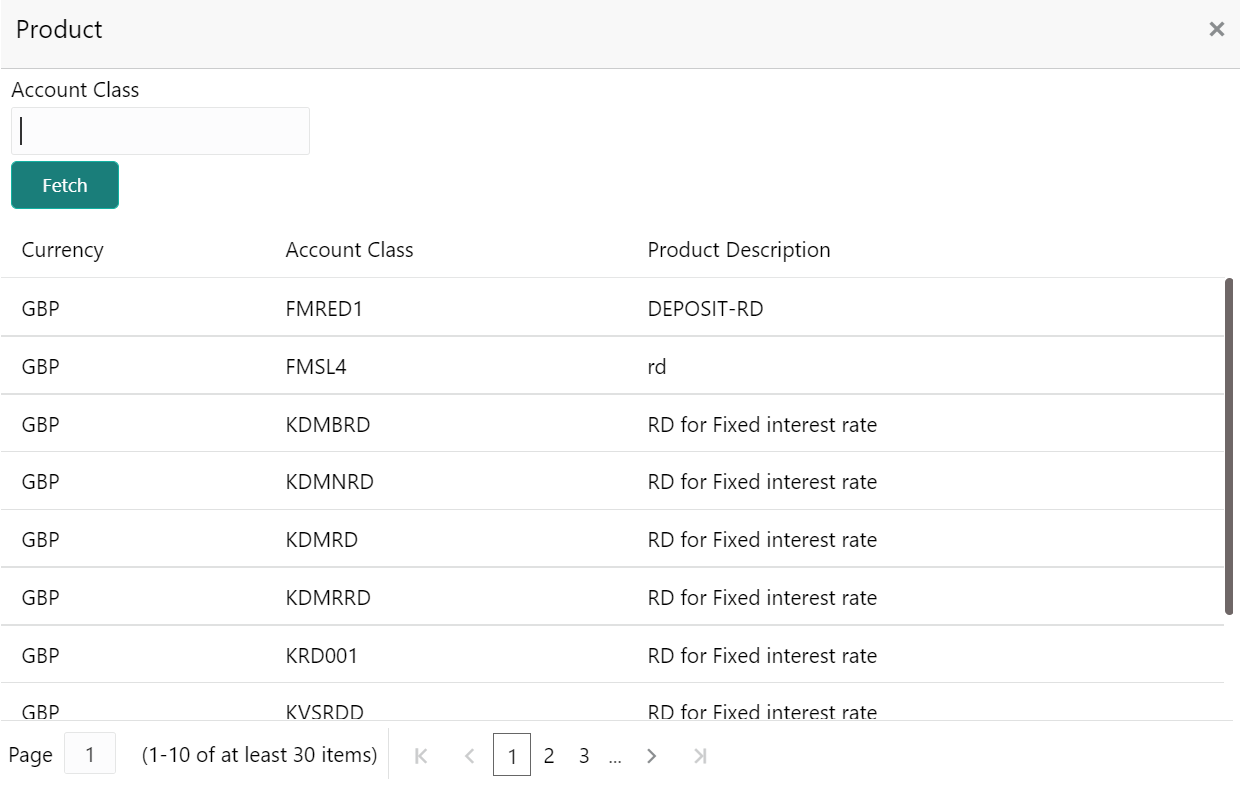1240x790 pixels.
Task: Choose the KDMRD account class
Action: point(322,540)
